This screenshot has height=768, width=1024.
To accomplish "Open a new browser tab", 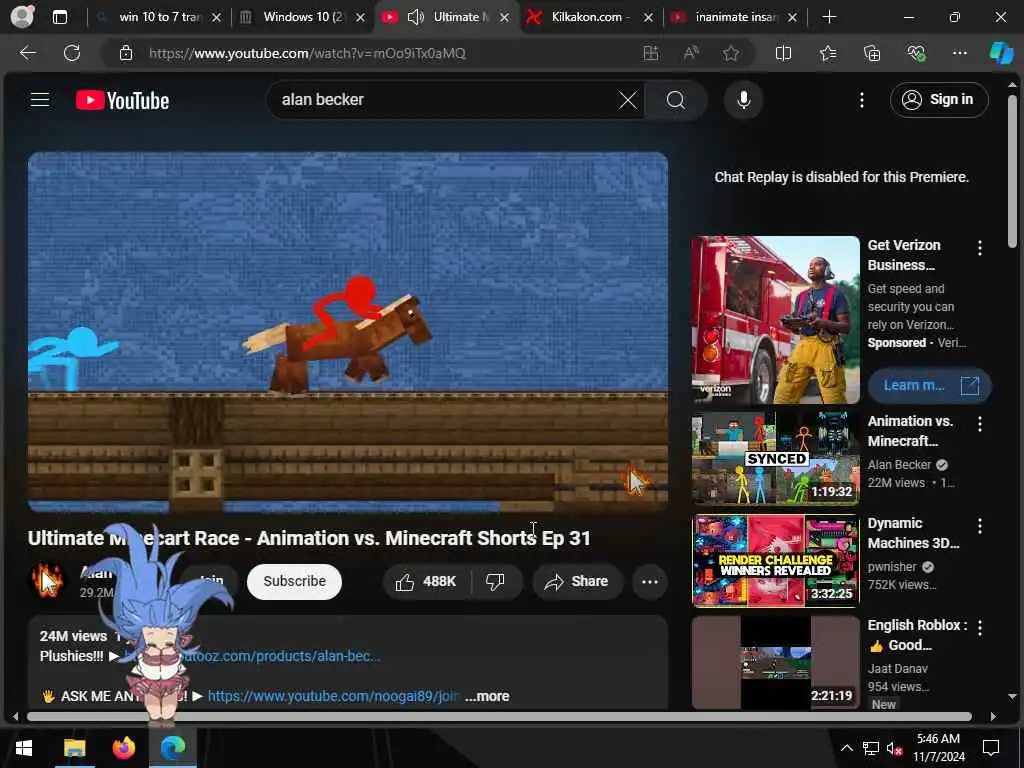I will pyautogui.click(x=829, y=17).
